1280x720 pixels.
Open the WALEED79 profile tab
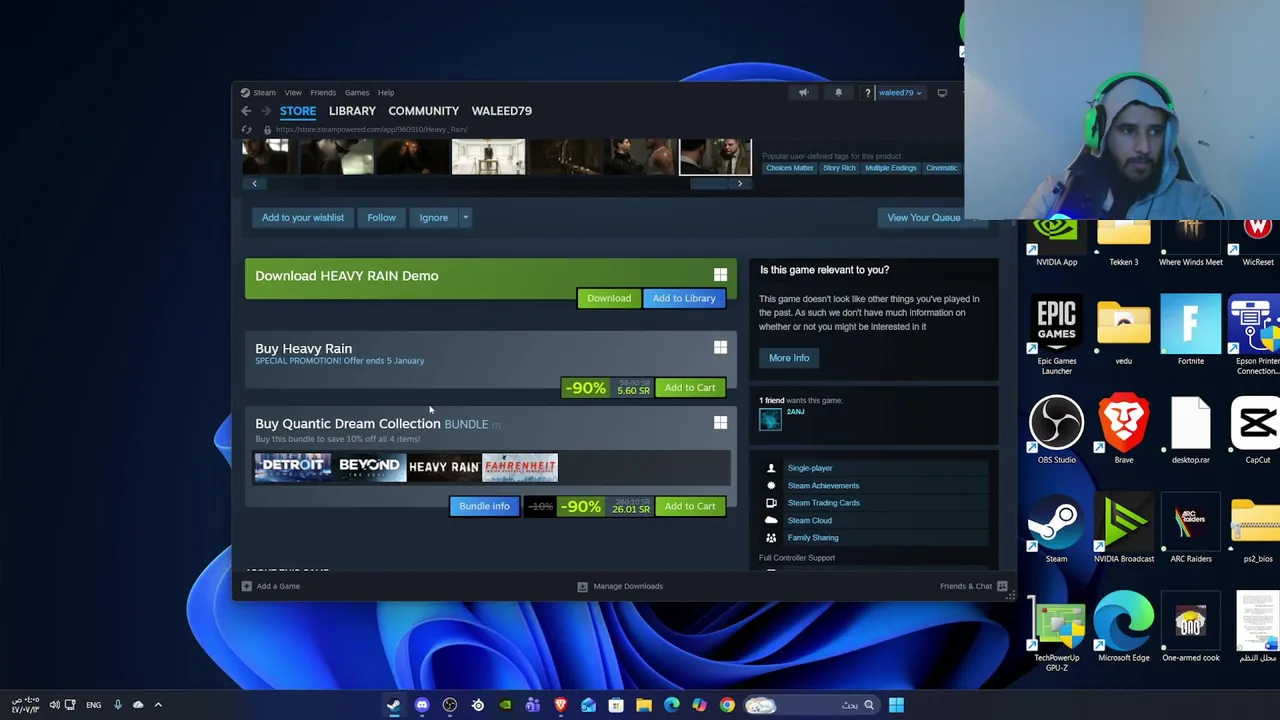pyautogui.click(x=502, y=111)
